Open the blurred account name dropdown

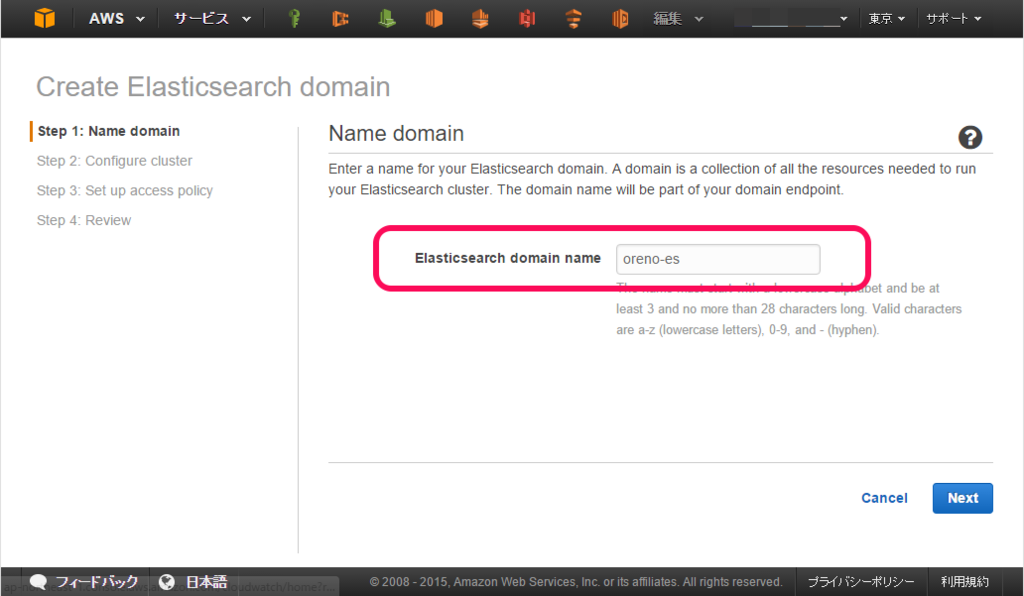point(791,19)
